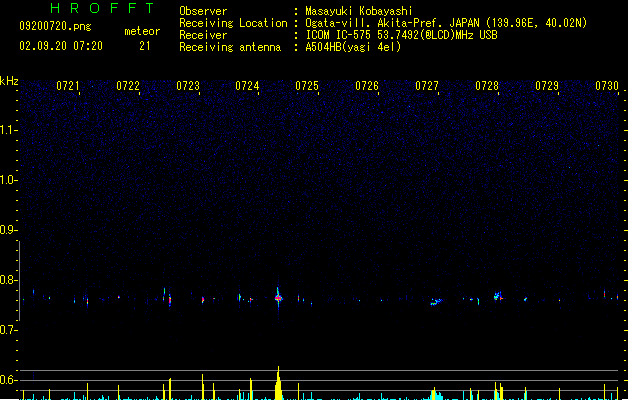
Task: Click the Receiving antenna label
Action: (x=230, y=47)
